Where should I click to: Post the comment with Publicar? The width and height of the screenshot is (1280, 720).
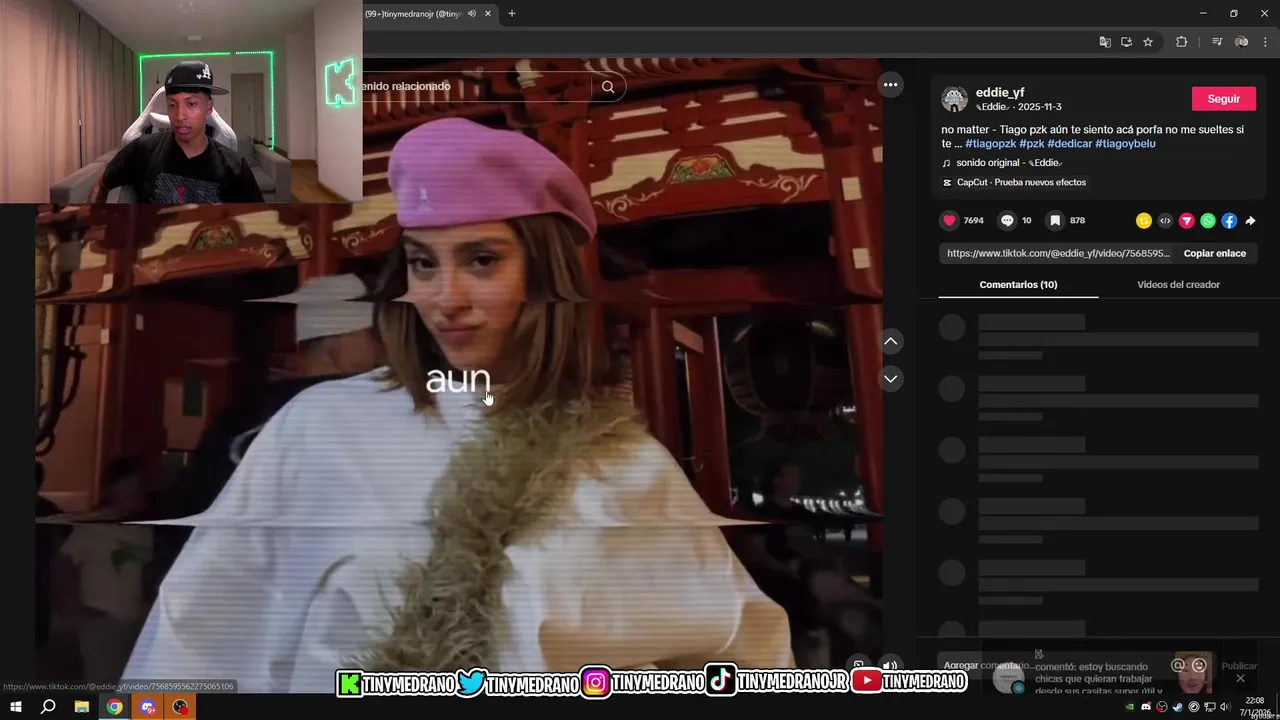tap(1239, 666)
